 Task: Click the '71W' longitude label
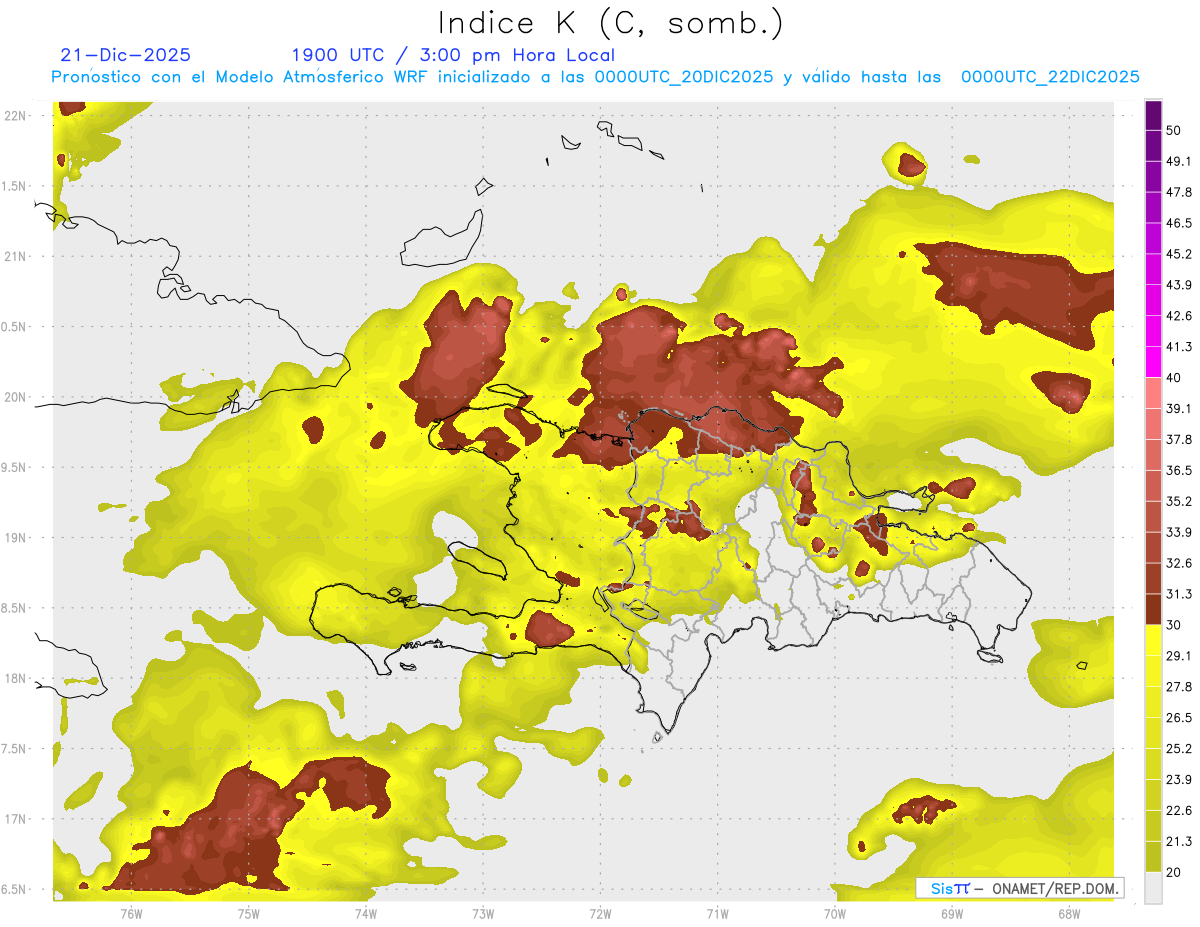[x=717, y=914]
